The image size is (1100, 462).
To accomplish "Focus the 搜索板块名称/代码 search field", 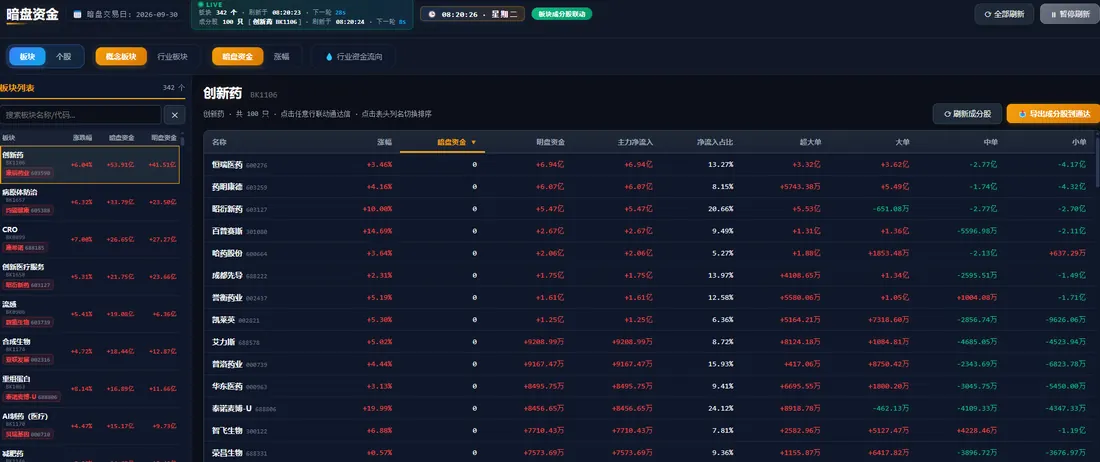I will (81, 115).
